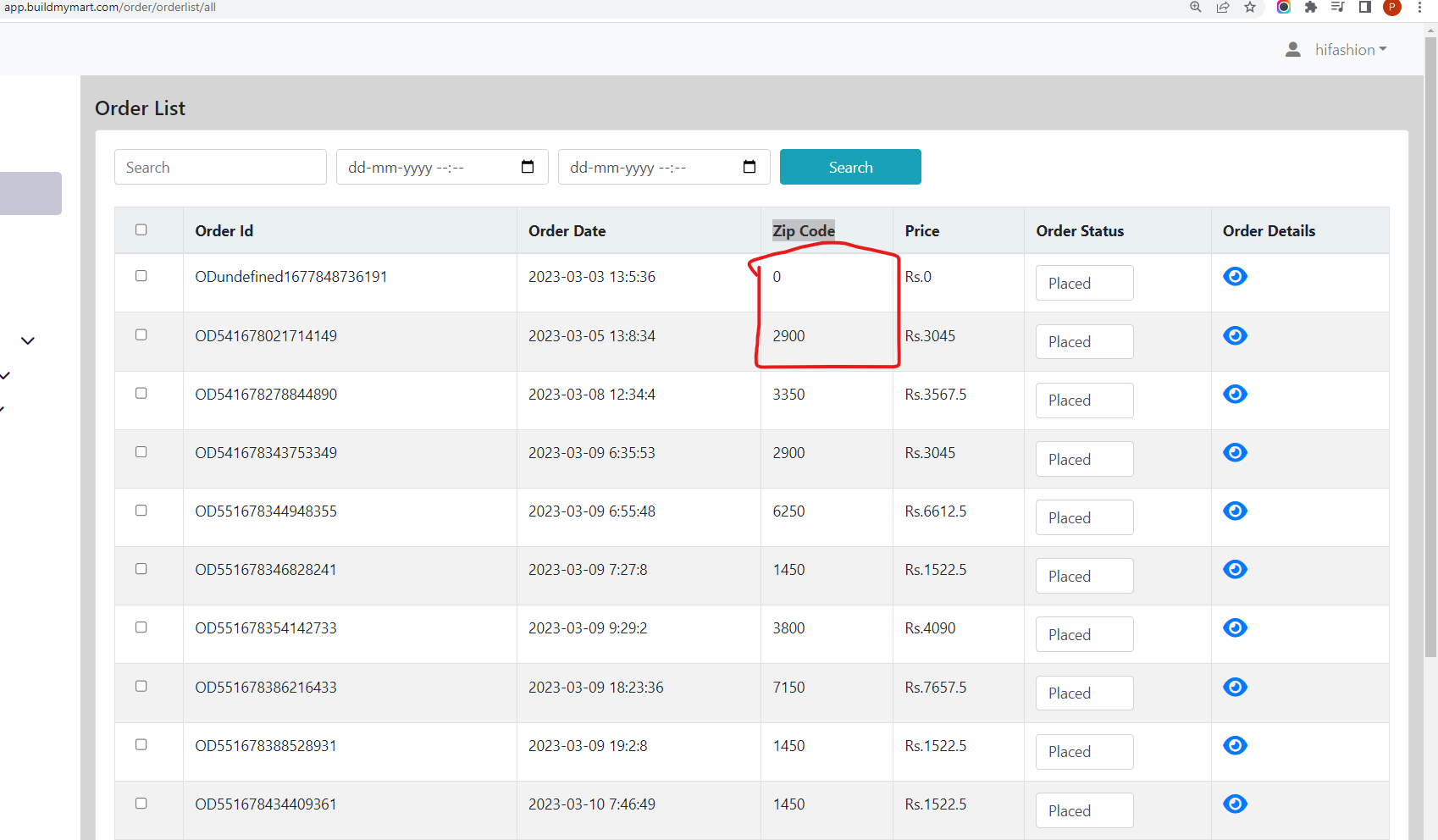Open the hifashion account dropdown
Image resolution: width=1438 pixels, height=840 pixels.
point(1351,50)
